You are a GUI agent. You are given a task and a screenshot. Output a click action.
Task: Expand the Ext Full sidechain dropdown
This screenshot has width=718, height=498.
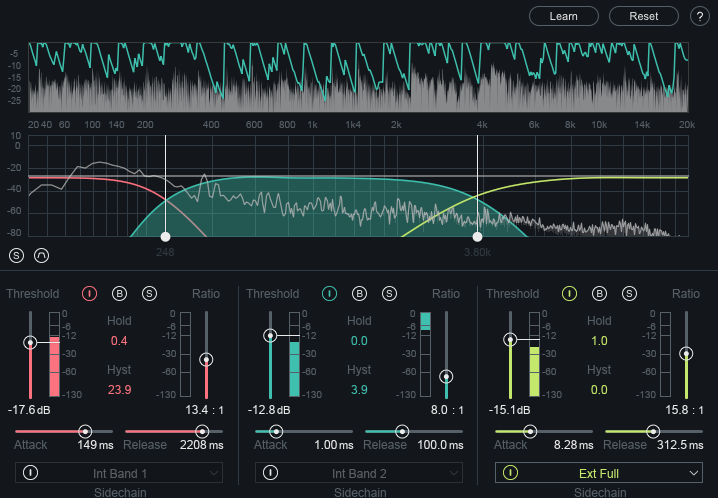coord(599,473)
